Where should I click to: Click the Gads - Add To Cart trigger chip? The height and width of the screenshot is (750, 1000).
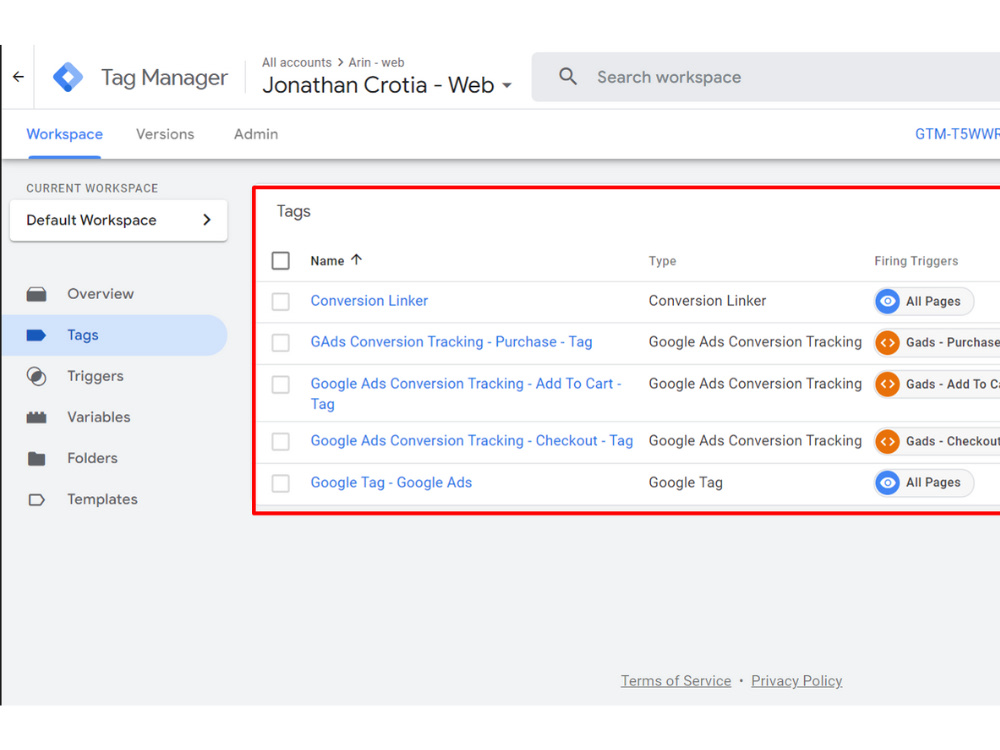click(x=937, y=384)
